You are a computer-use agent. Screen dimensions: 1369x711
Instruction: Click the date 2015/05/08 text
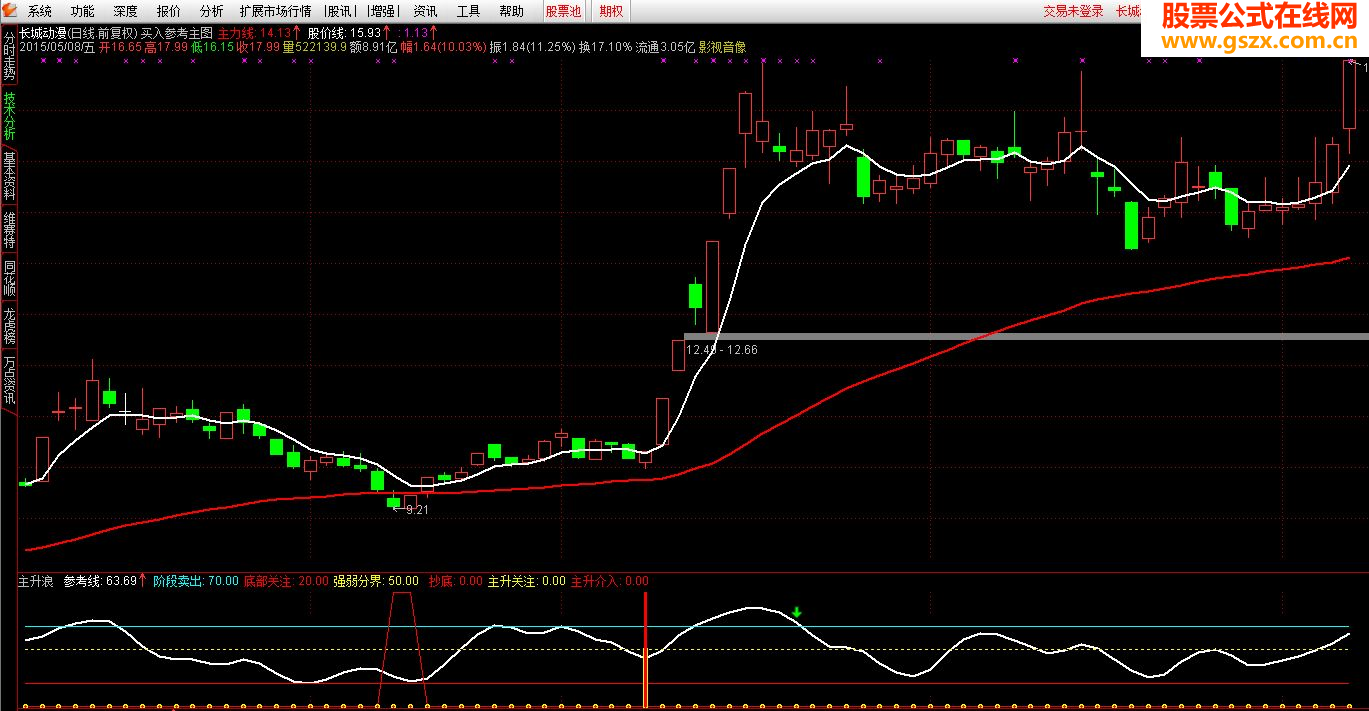(x=50, y=47)
